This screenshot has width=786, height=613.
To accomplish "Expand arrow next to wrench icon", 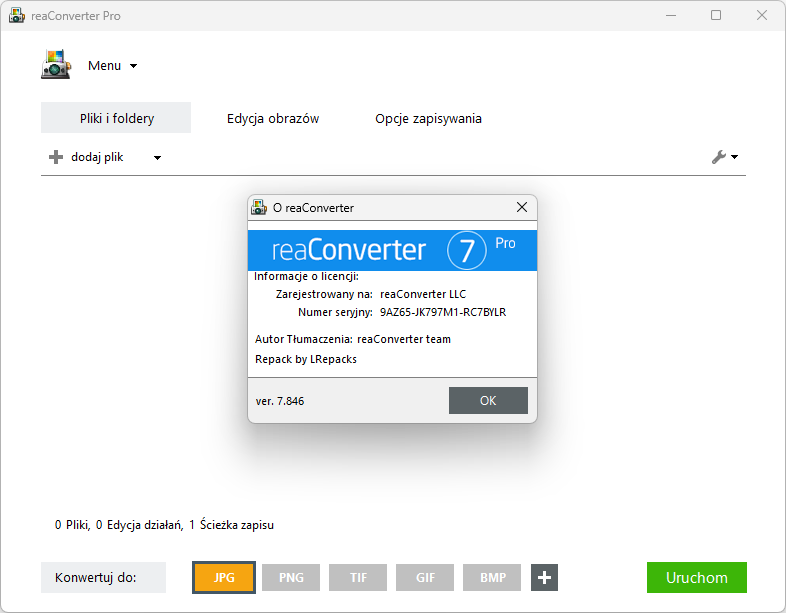I will 735,157.
